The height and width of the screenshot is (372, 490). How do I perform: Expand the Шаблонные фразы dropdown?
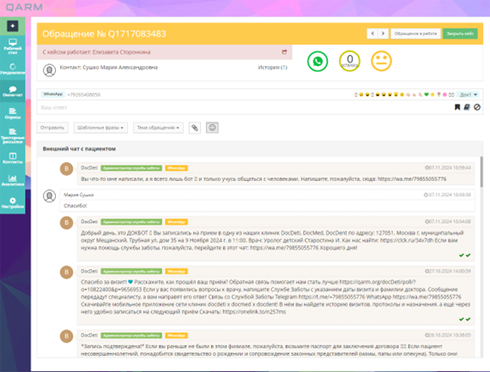(100, 128)
